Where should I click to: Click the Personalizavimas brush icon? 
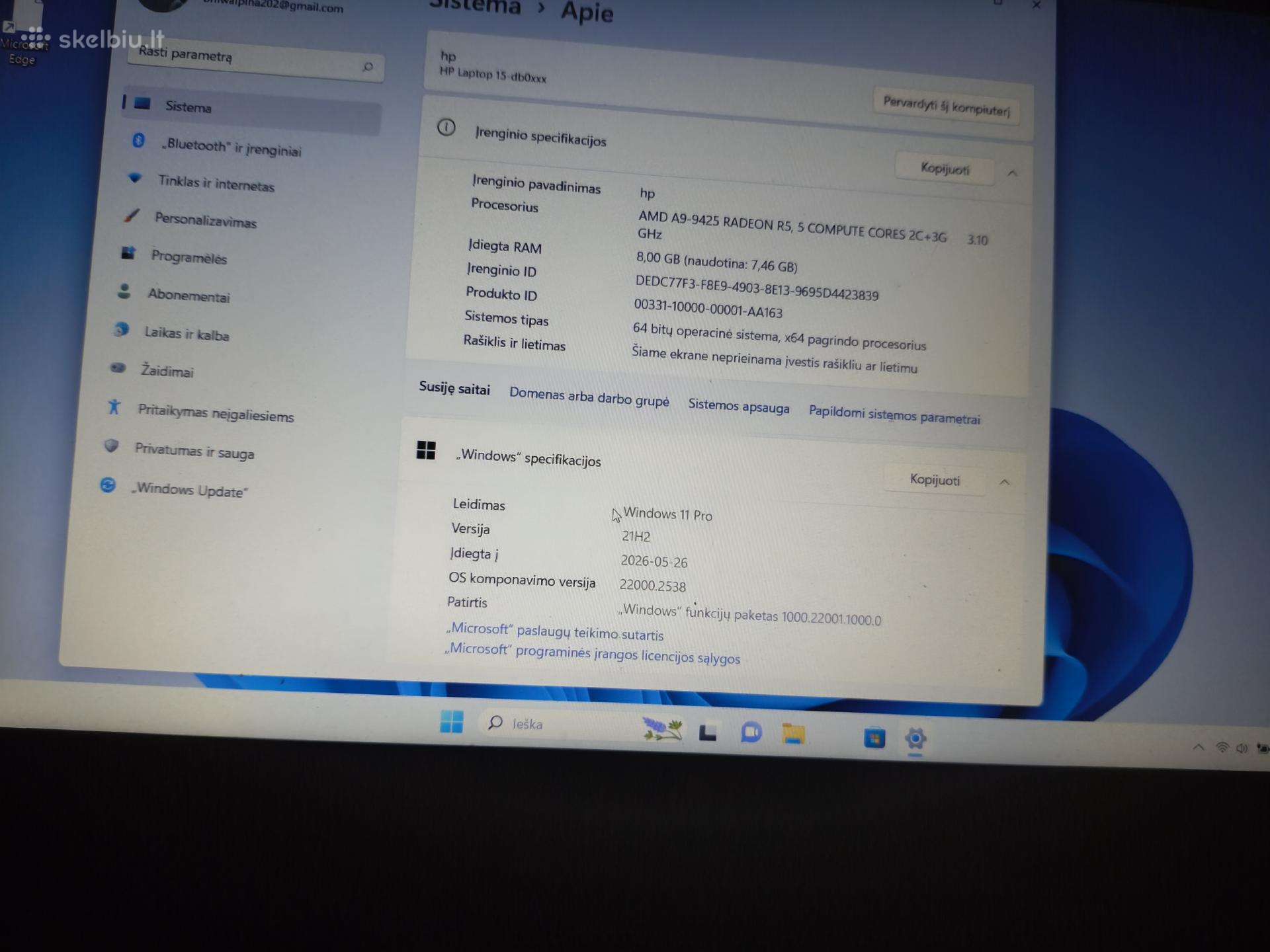(x=132, y=215)
